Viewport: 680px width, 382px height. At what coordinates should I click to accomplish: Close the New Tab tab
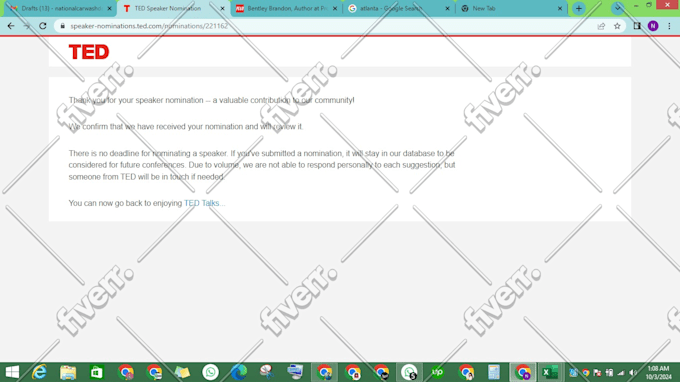point(560,8)
